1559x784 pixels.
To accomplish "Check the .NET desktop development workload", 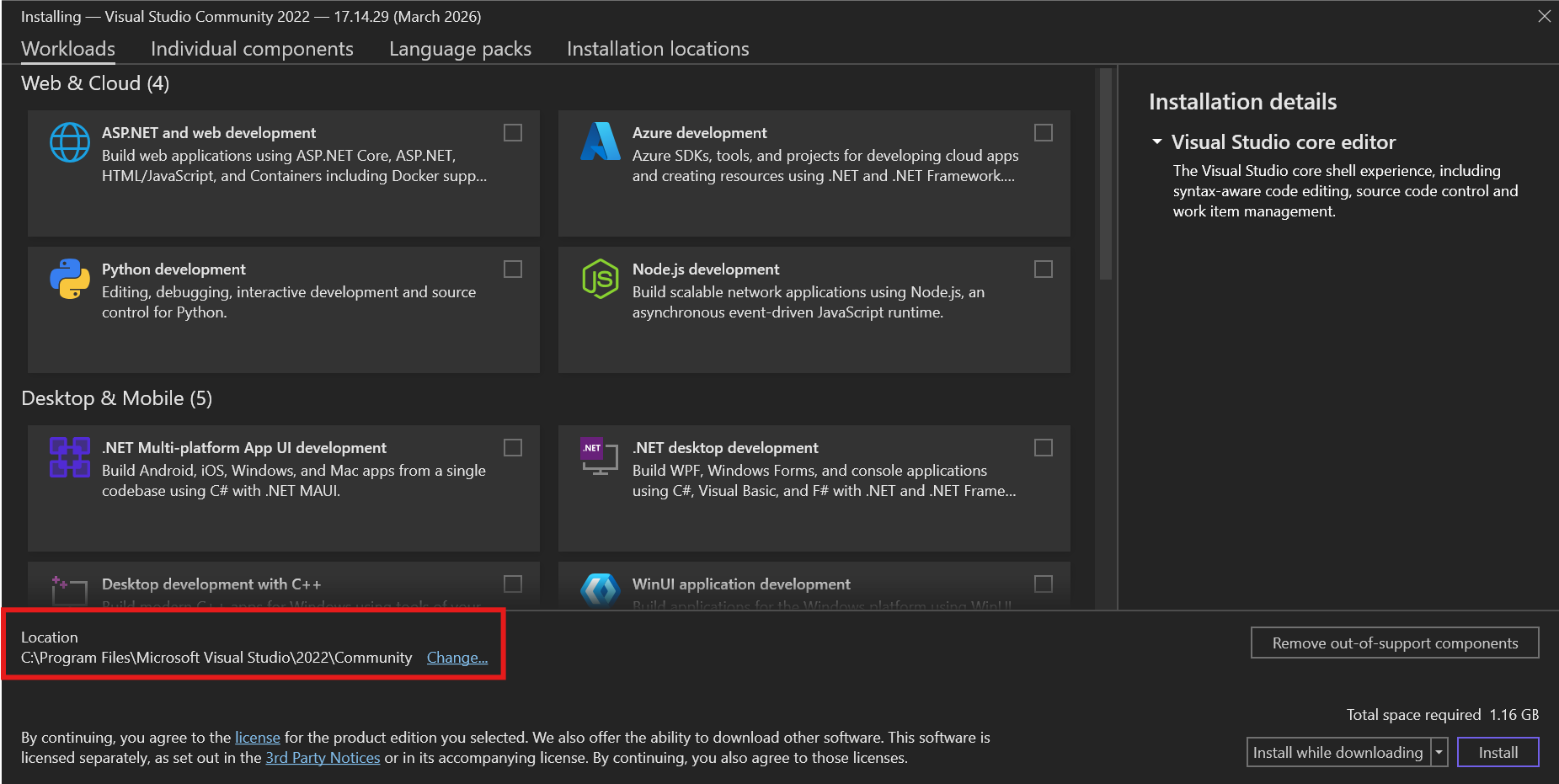I will coord(1044,448).
